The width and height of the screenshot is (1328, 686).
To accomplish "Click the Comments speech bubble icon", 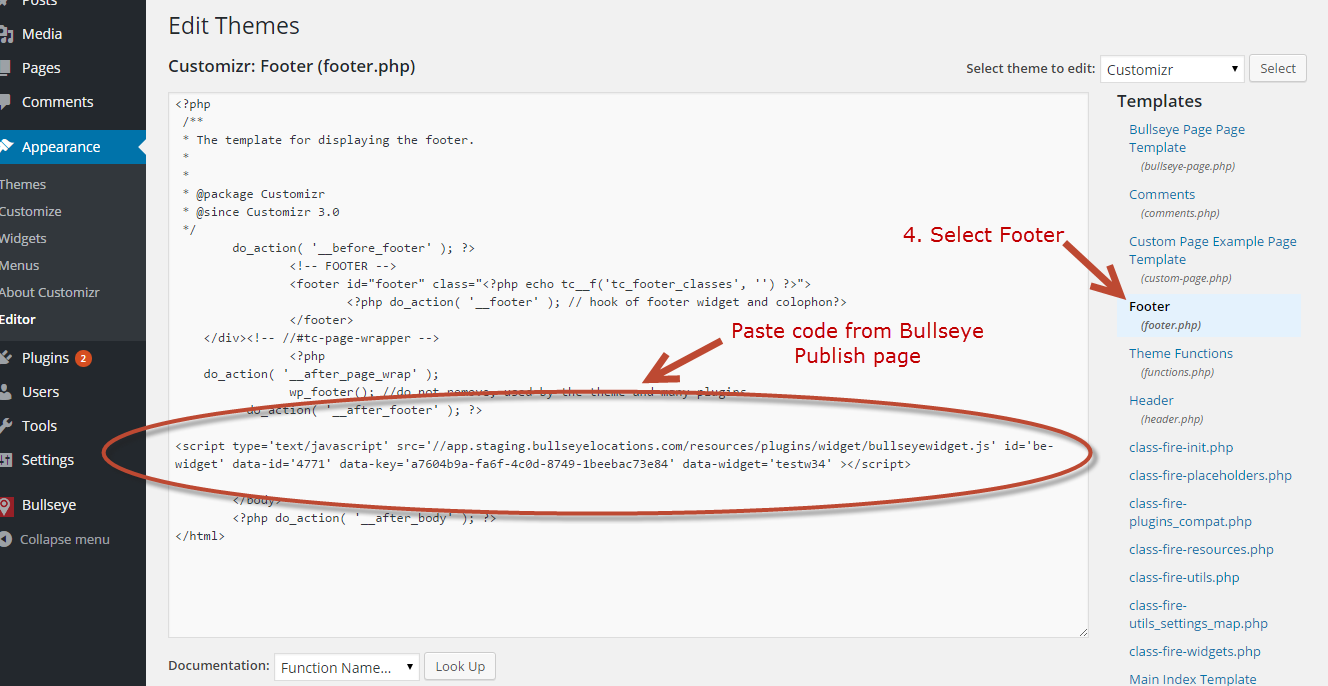I will click(6, 102).
